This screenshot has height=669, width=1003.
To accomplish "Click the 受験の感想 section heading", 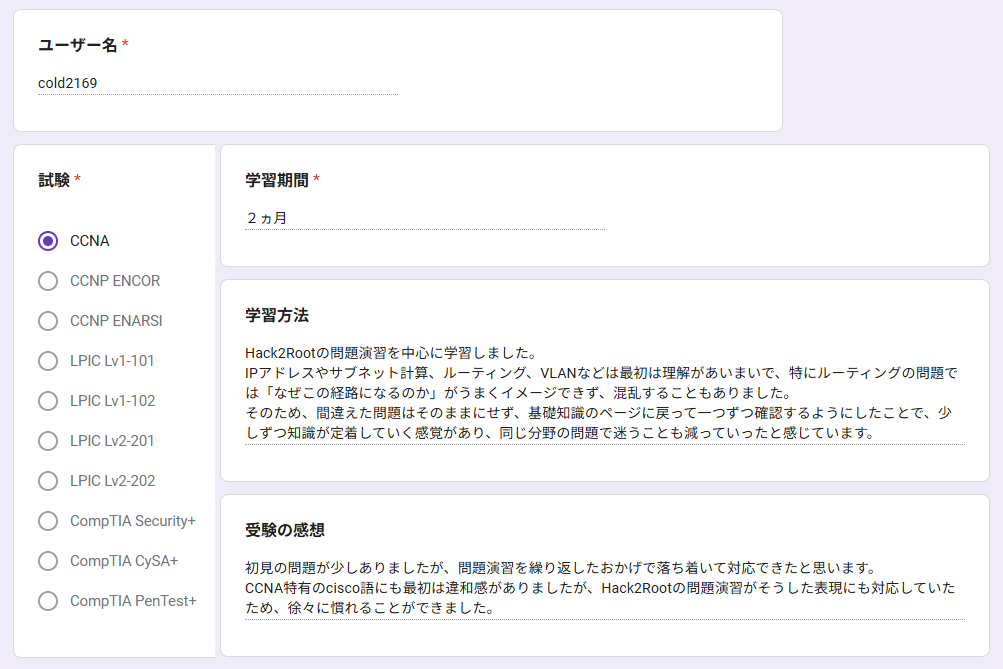I will (x=285, y=529).
